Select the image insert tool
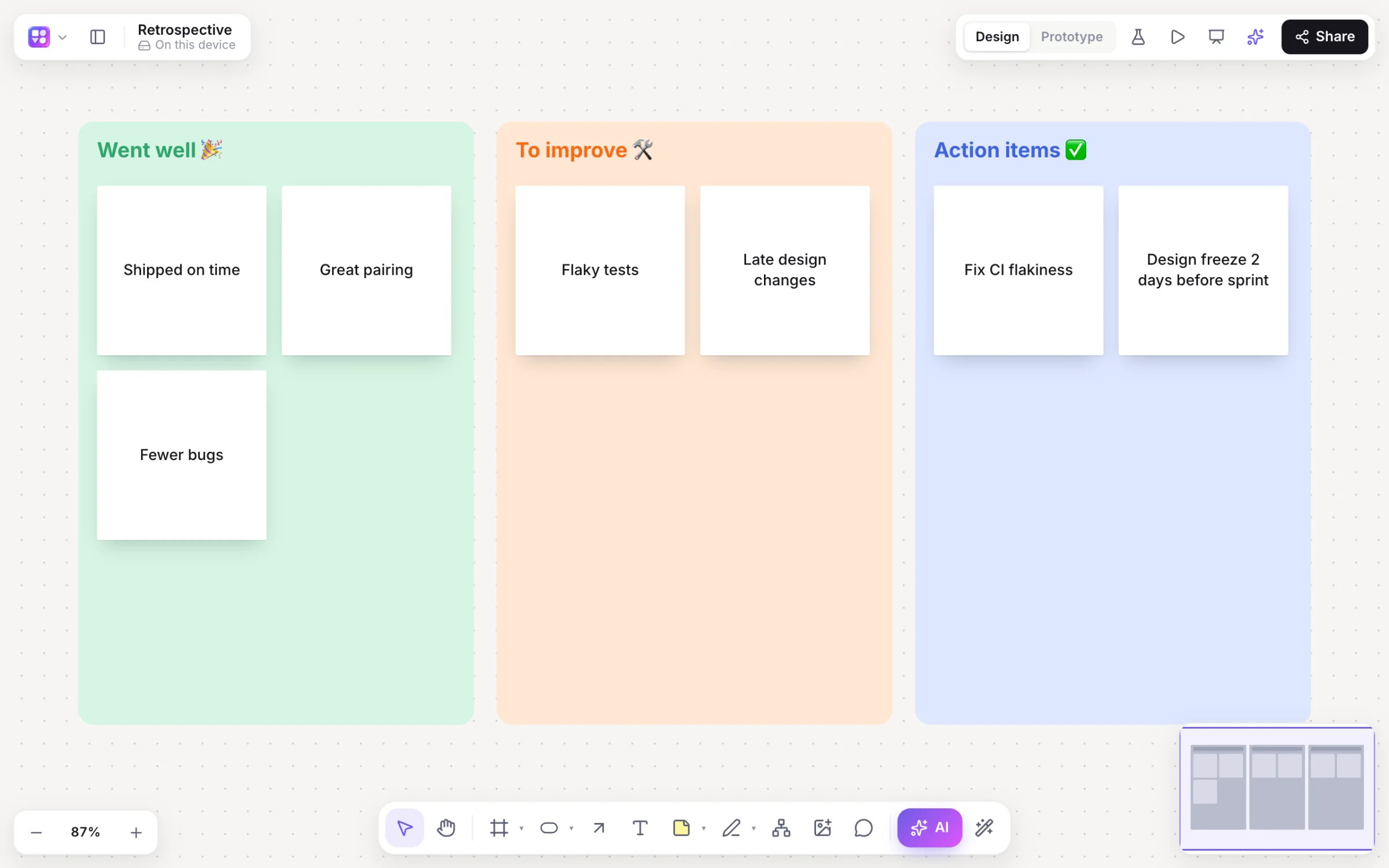The height and width of the screenshot is (868, 1389). 822,828
